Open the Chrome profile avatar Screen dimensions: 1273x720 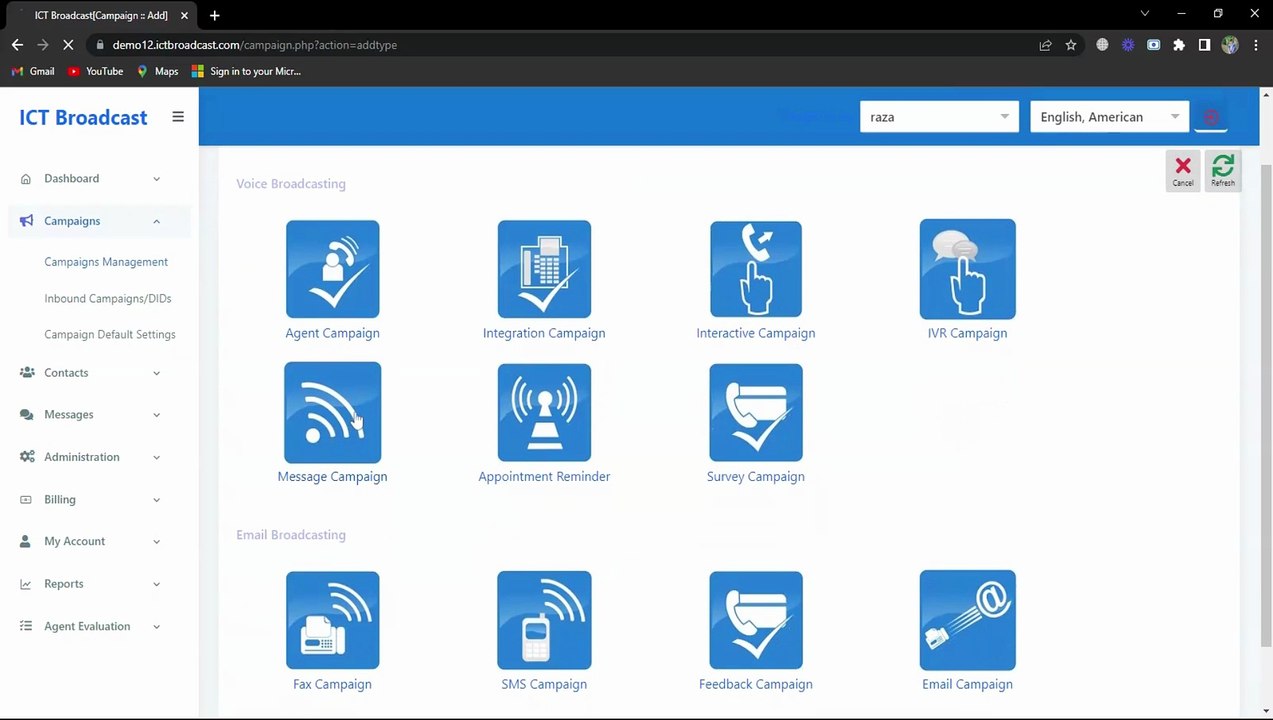(x=1230, y=45)
